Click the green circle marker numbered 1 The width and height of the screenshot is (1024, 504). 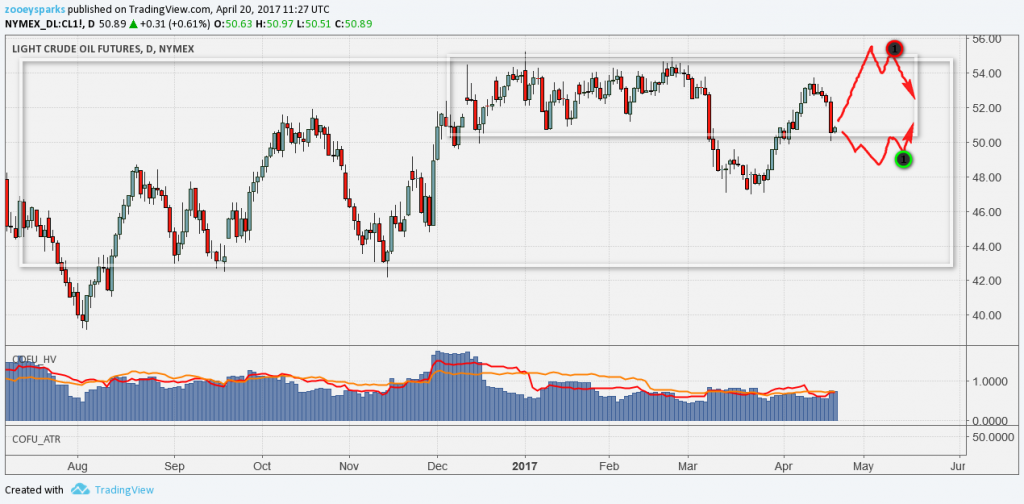(903, 159)
